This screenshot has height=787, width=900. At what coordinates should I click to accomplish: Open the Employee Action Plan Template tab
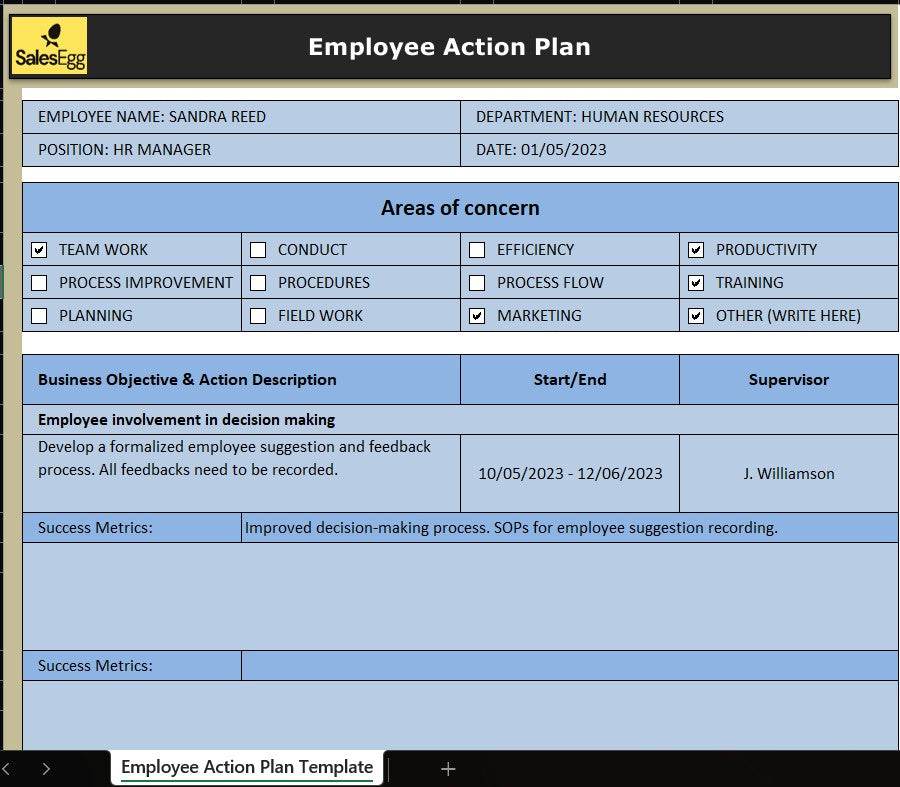point(246,767)
